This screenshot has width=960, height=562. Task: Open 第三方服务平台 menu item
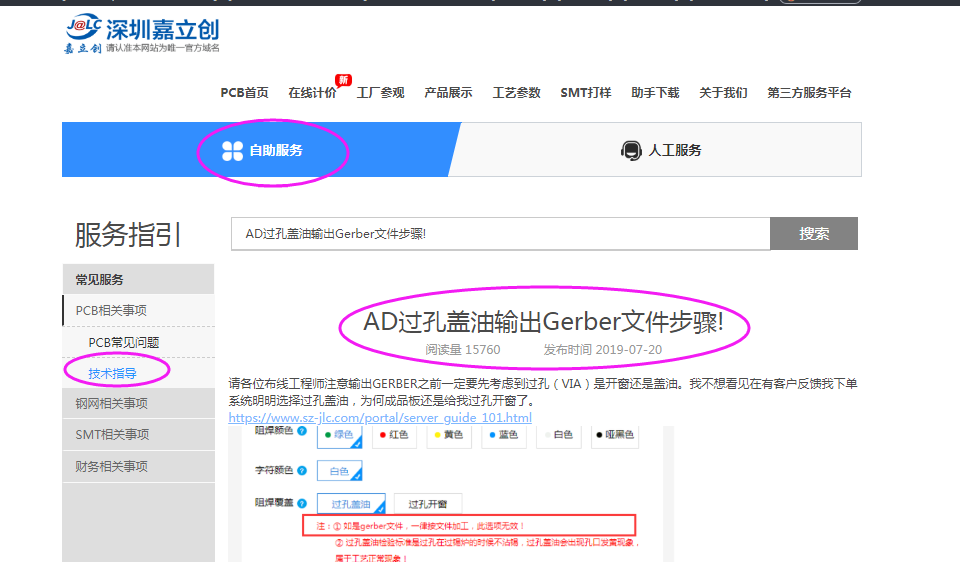click(809, 92)
